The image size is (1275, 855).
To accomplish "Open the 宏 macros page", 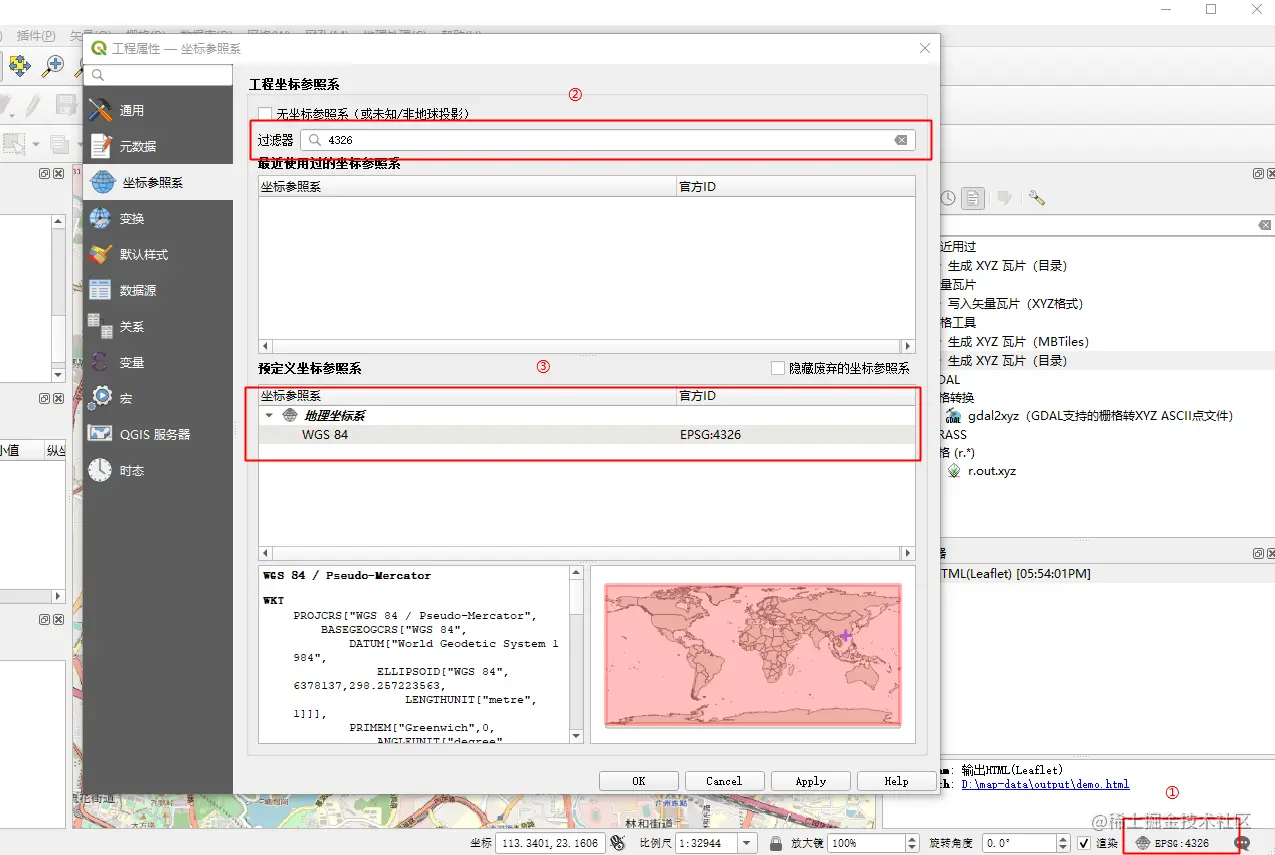I will coord(158,398).
